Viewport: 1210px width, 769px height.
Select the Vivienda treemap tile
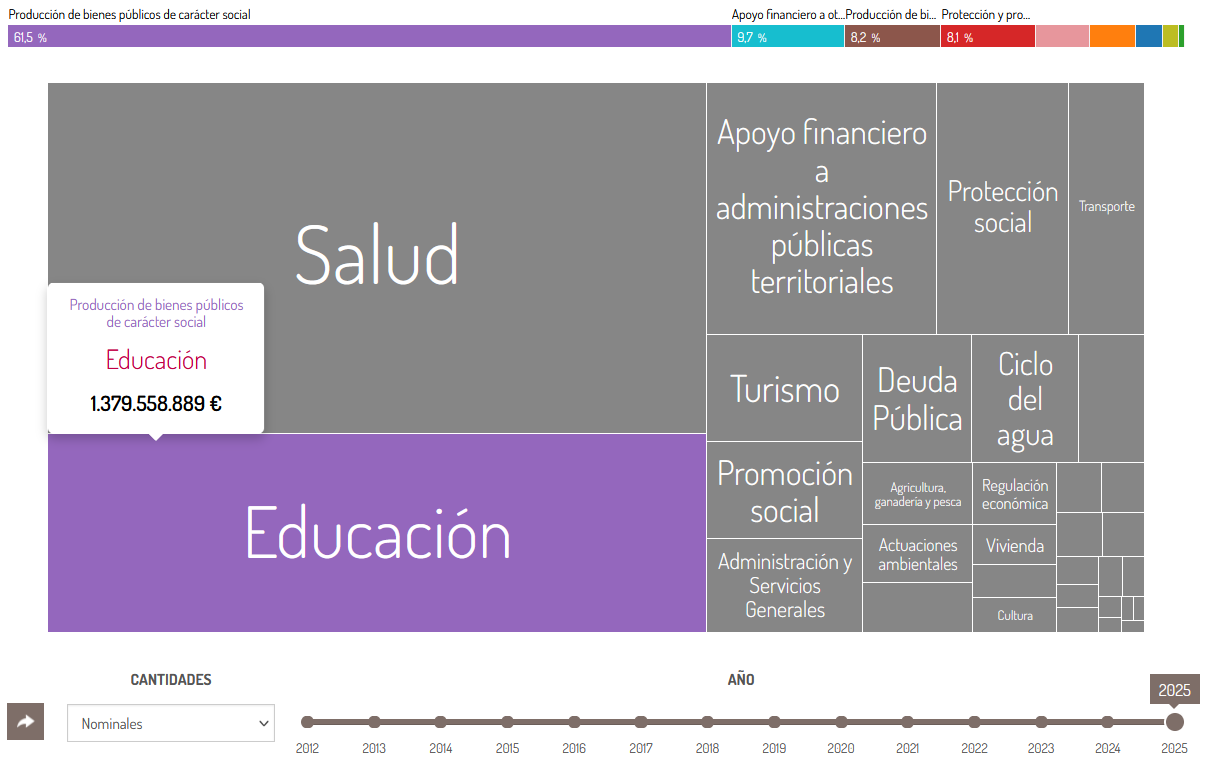tap(1014, 545)
